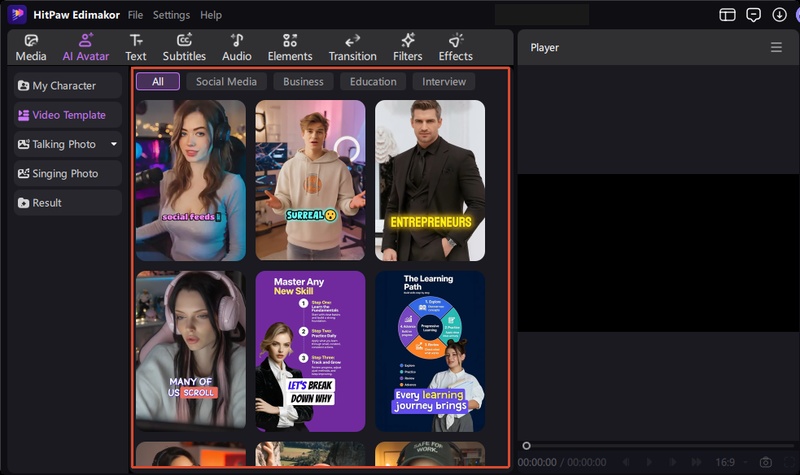
Task: Select the All category filter
Action: point(158,82)
